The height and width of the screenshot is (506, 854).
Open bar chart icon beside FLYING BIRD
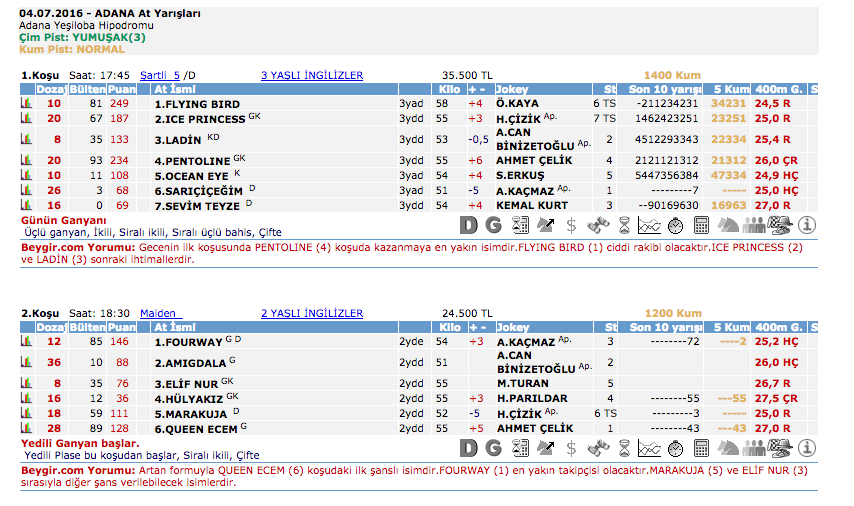click(27, 103)
